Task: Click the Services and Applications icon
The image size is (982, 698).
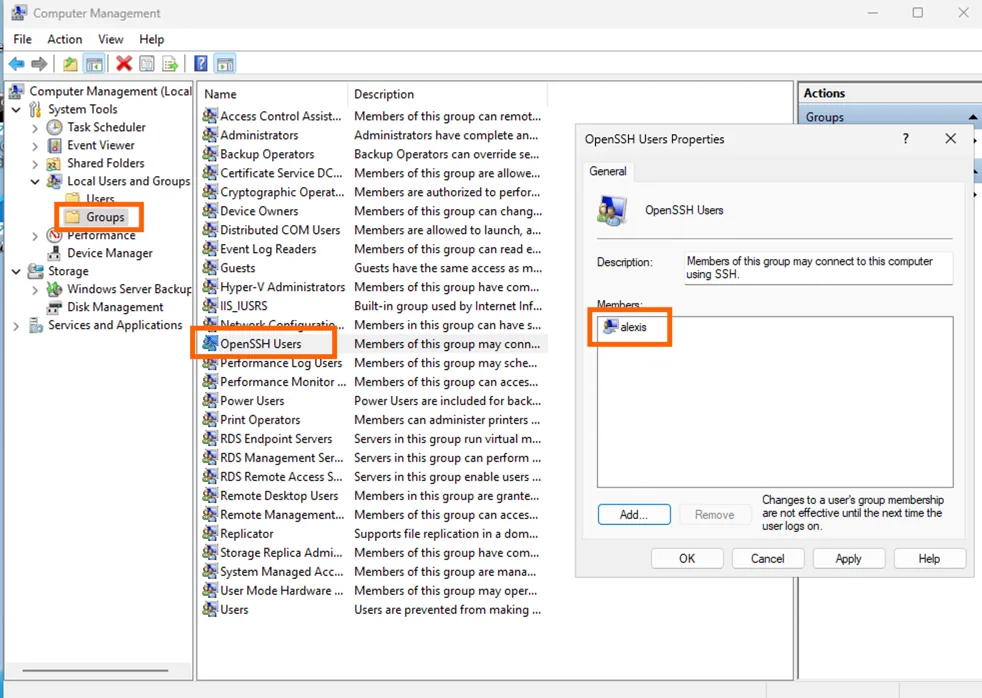Action: 36,326
